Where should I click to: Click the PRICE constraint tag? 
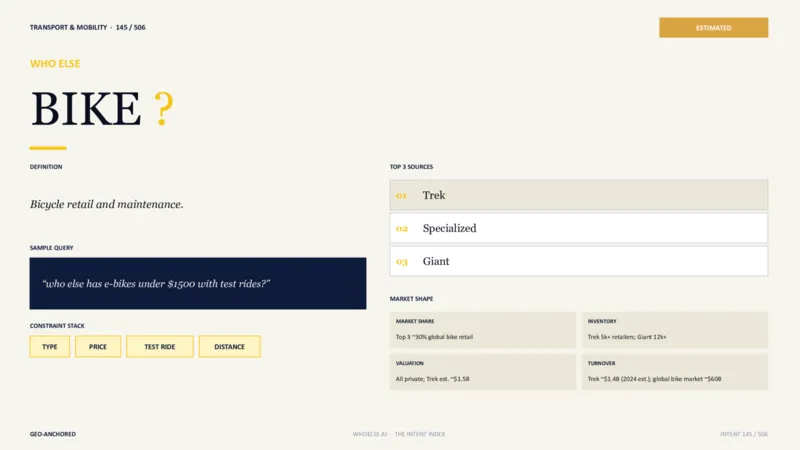[x=98, y=346]
